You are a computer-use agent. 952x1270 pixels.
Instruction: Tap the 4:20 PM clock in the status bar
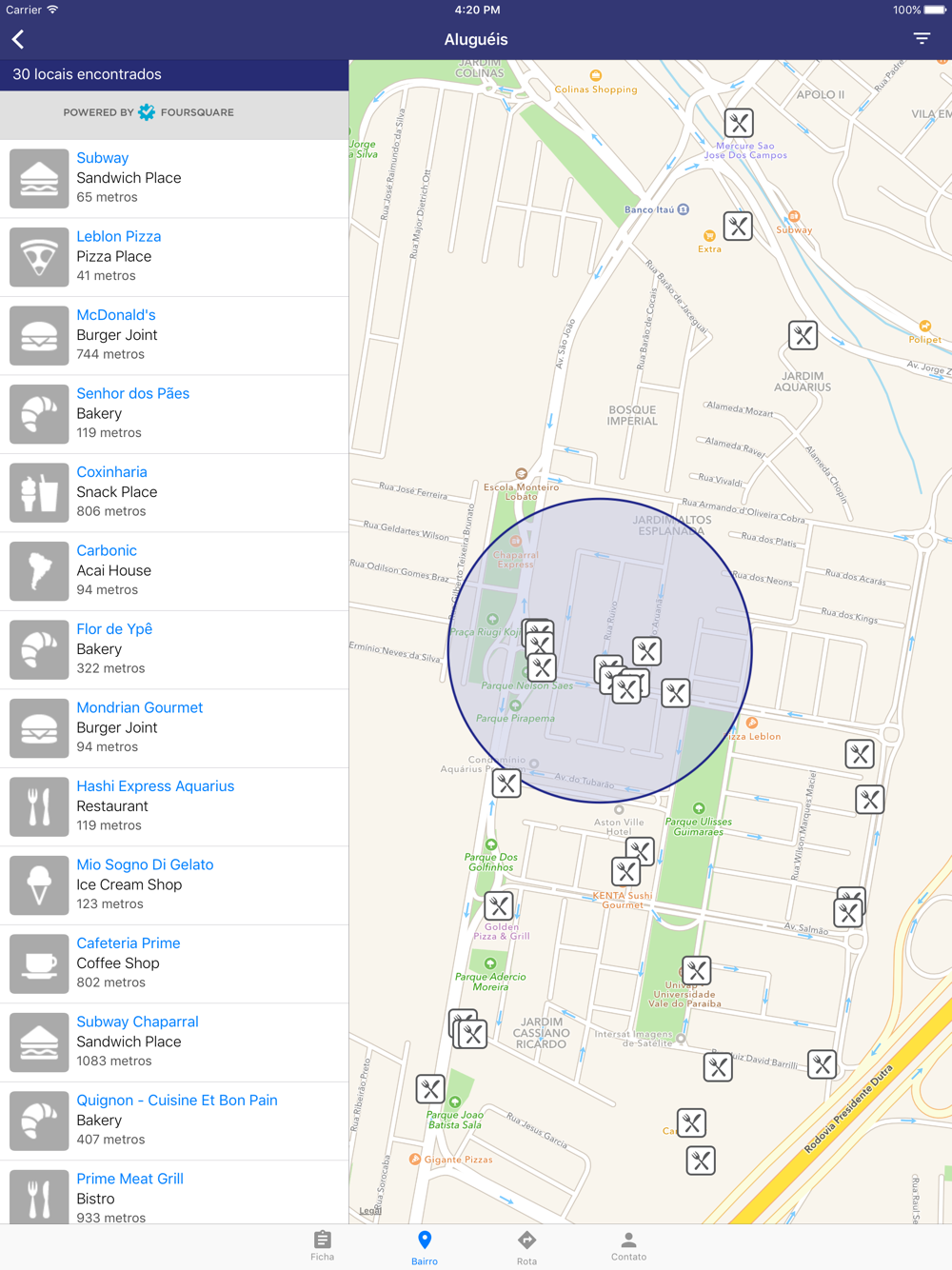click(477, 10)
